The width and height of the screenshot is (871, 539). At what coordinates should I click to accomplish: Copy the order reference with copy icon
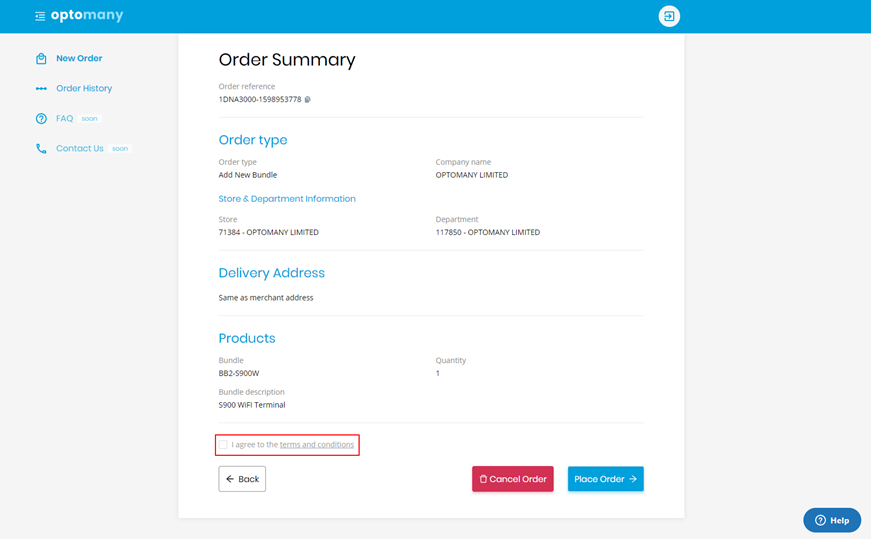click(307, 99)
